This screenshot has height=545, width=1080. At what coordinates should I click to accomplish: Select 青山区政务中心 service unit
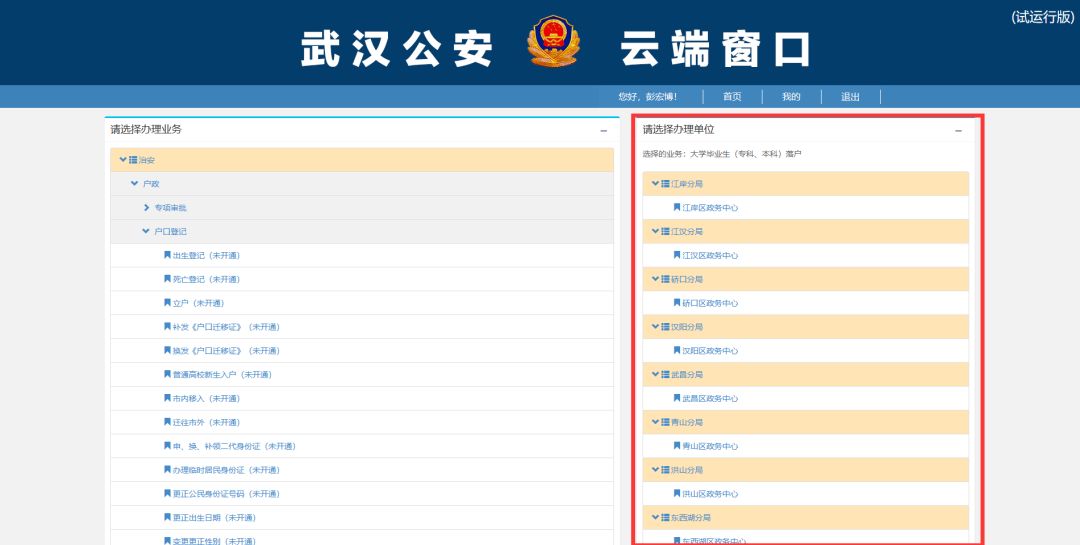click(710, 446)
